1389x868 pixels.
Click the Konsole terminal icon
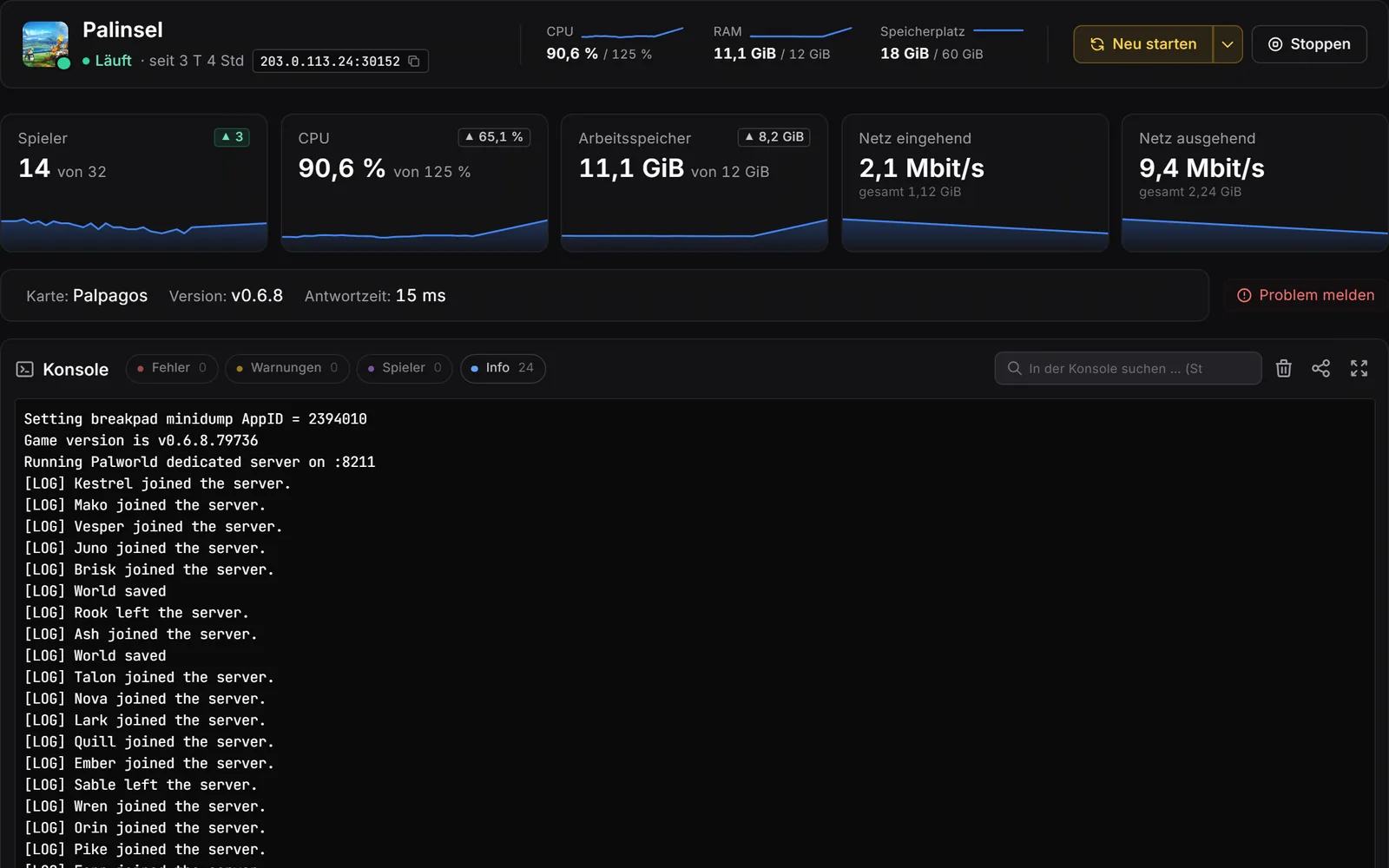(x=25, y=369)
